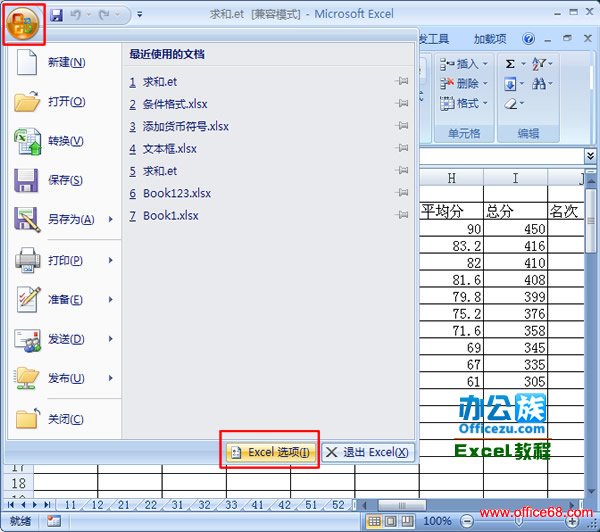The image size is (600, 532).
Task: Click the Save icon in Quick Access Toolbar
Action: tap(57, 15)
